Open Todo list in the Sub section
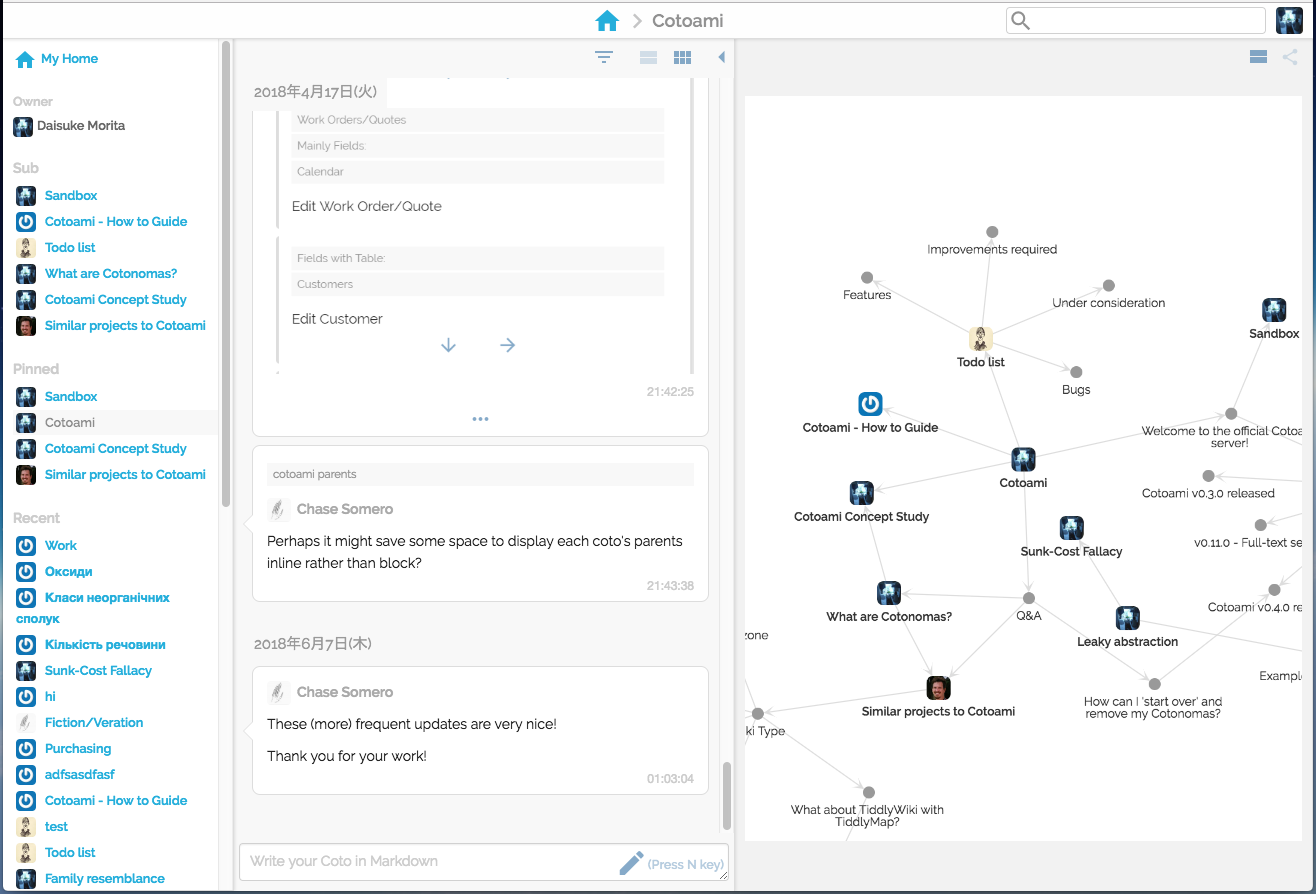1316x894 pixels. [x=70, y=248]
